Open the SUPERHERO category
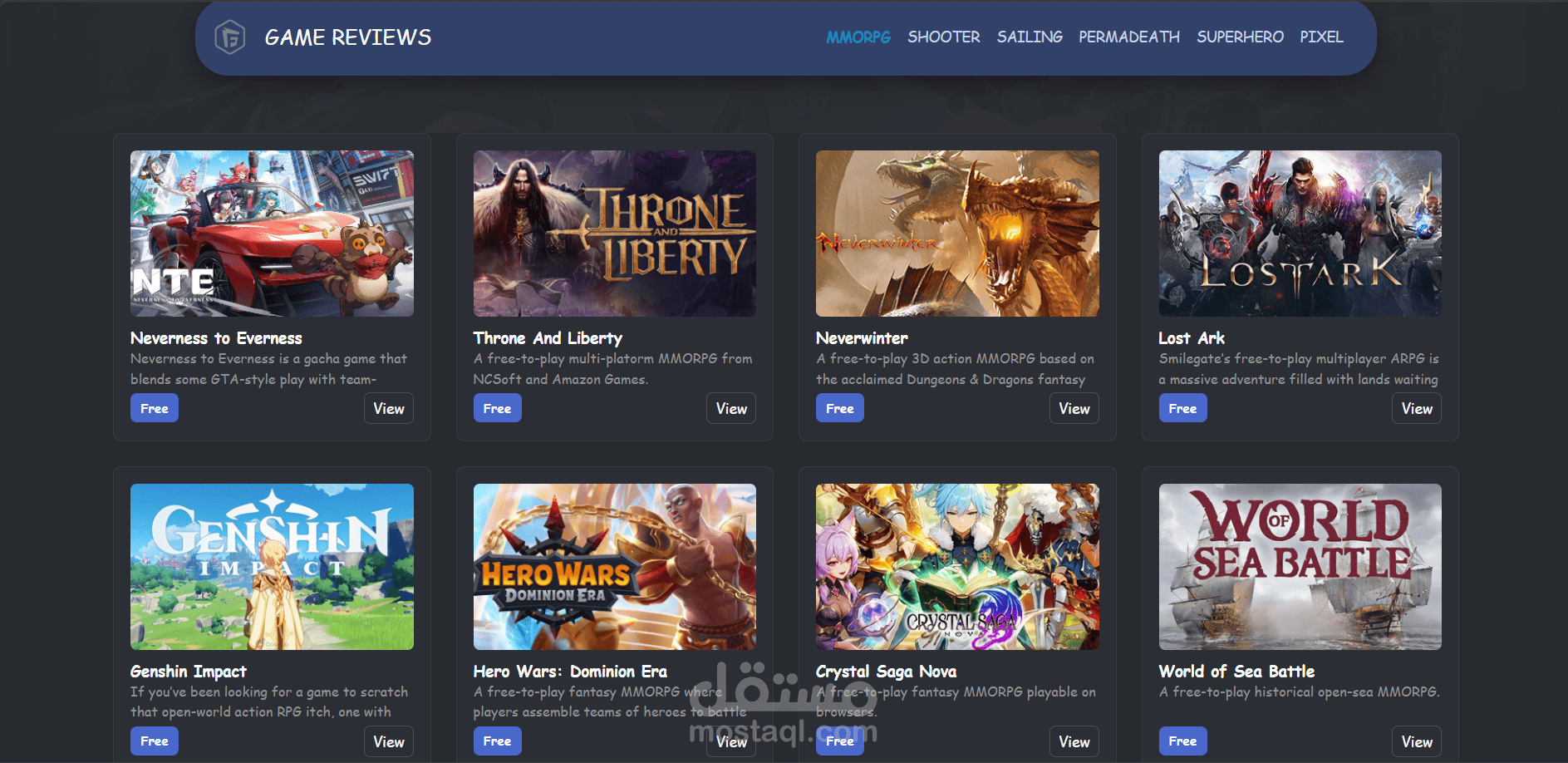This screenshot has width=1568, height=763. point(1240,37)
